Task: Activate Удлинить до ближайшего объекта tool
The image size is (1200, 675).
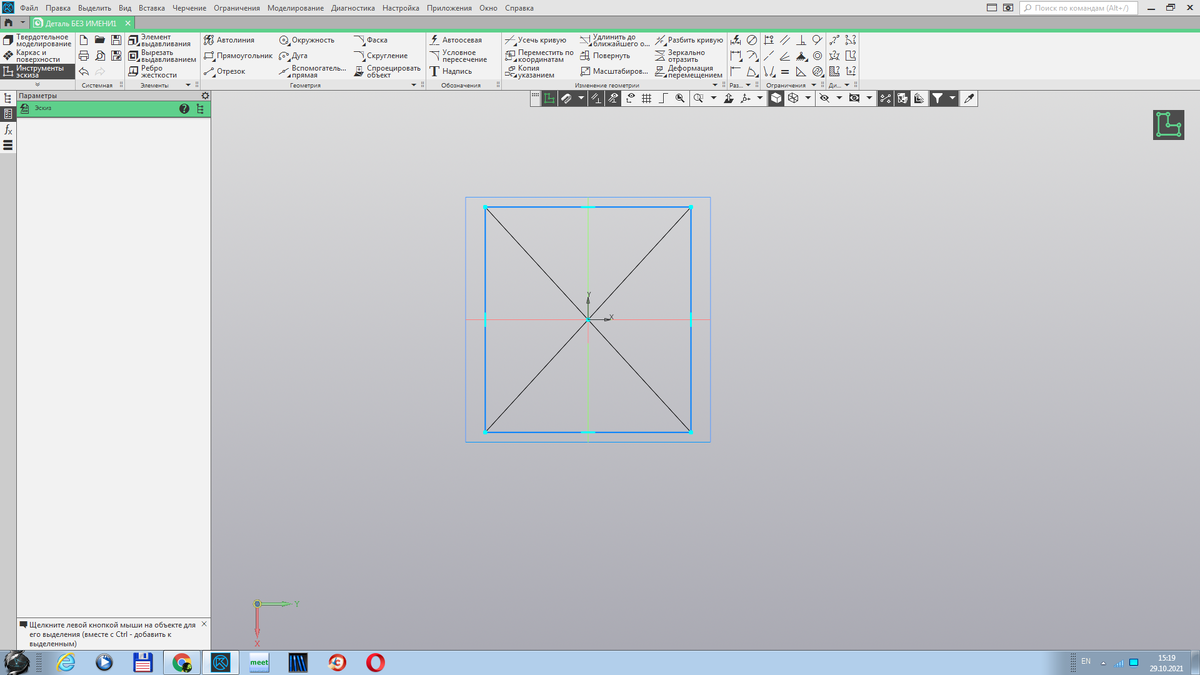Action: pos(614,40)
